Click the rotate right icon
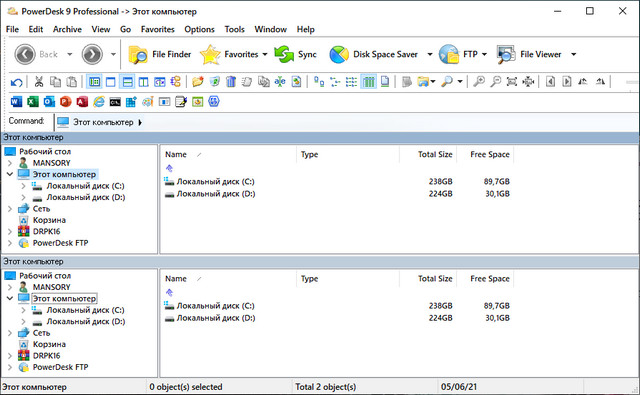 tap(600, 82)
